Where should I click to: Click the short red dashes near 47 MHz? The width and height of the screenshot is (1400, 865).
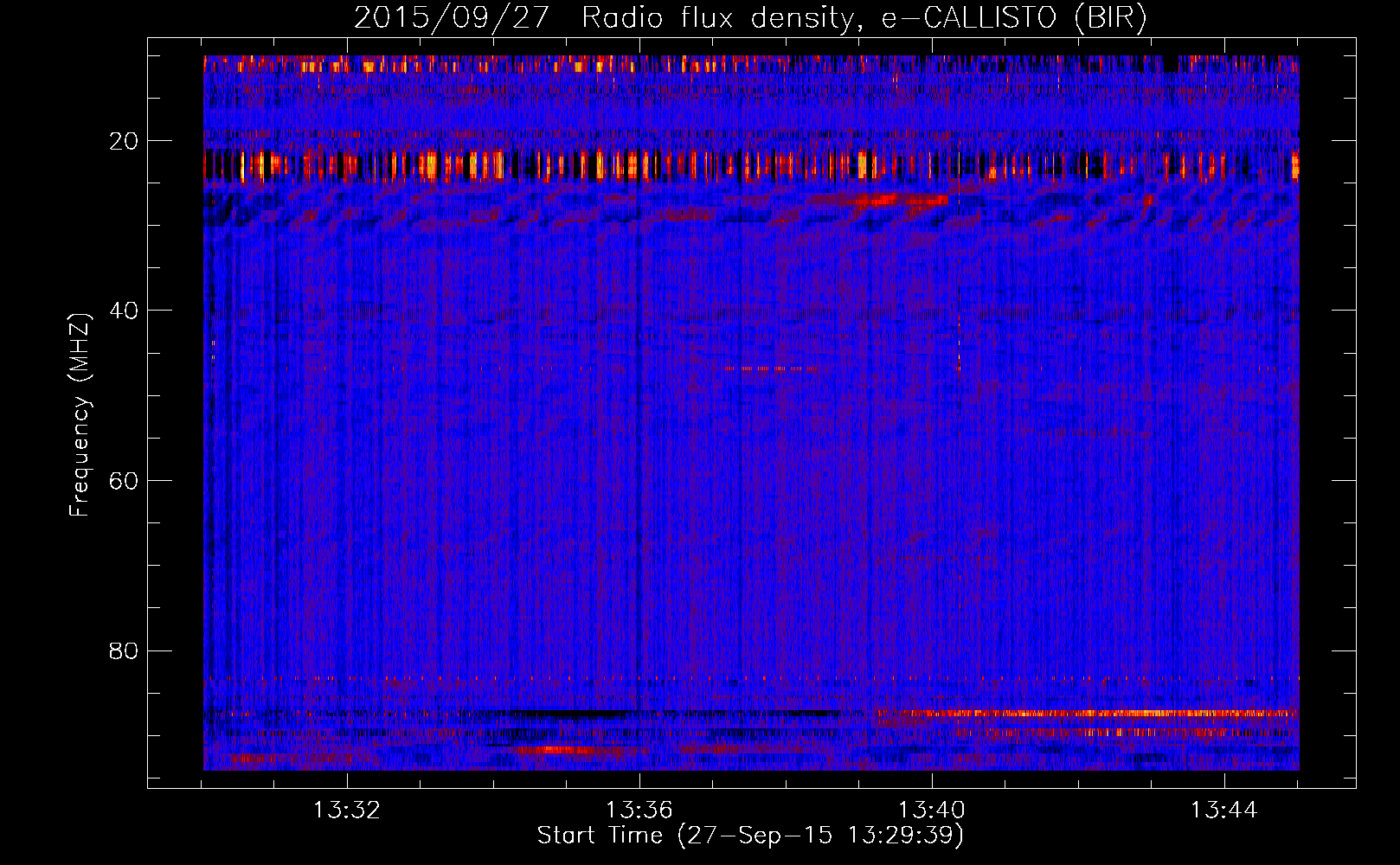771,368
